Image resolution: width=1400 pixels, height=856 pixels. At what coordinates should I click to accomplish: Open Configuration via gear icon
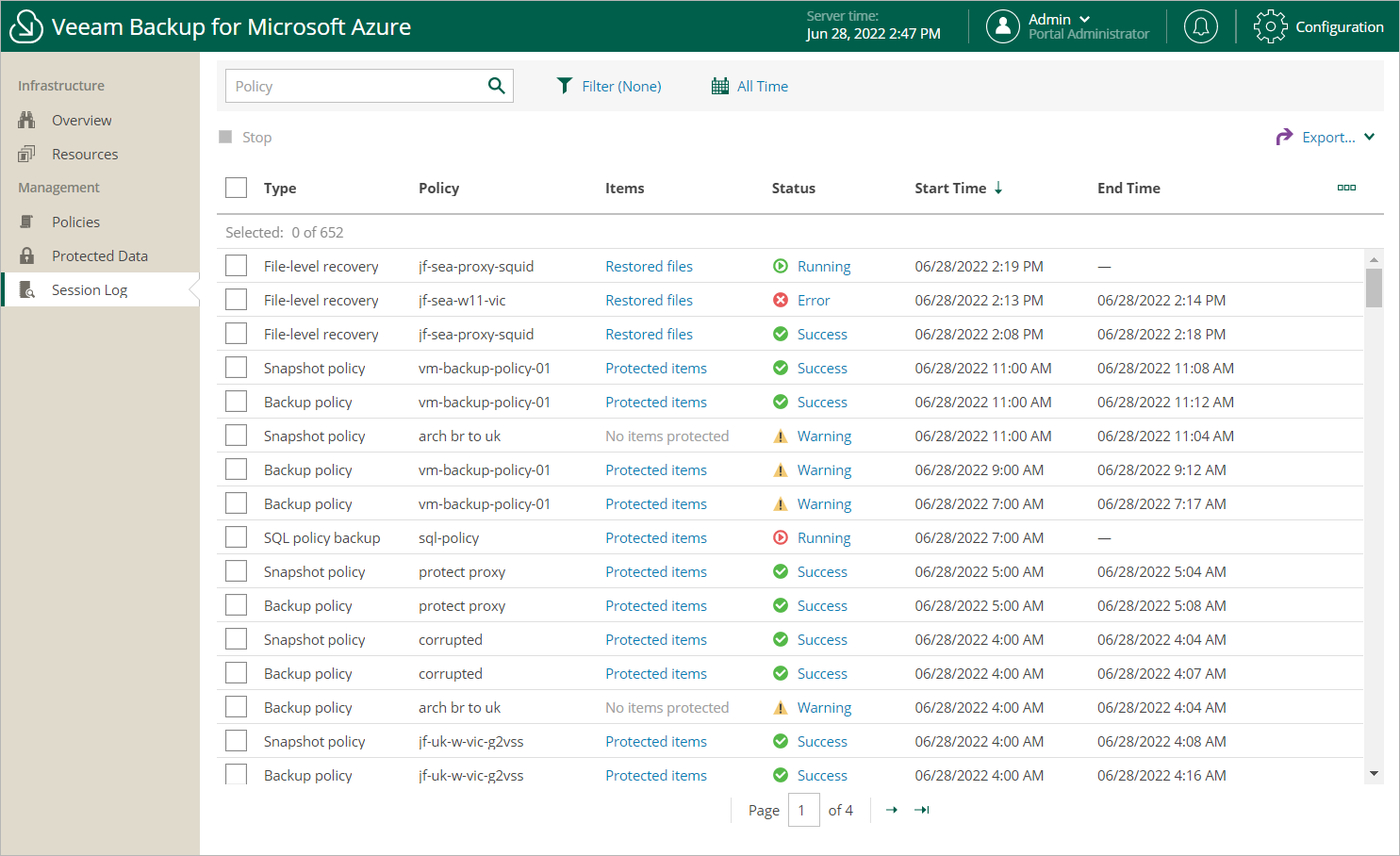(1270, 26)
